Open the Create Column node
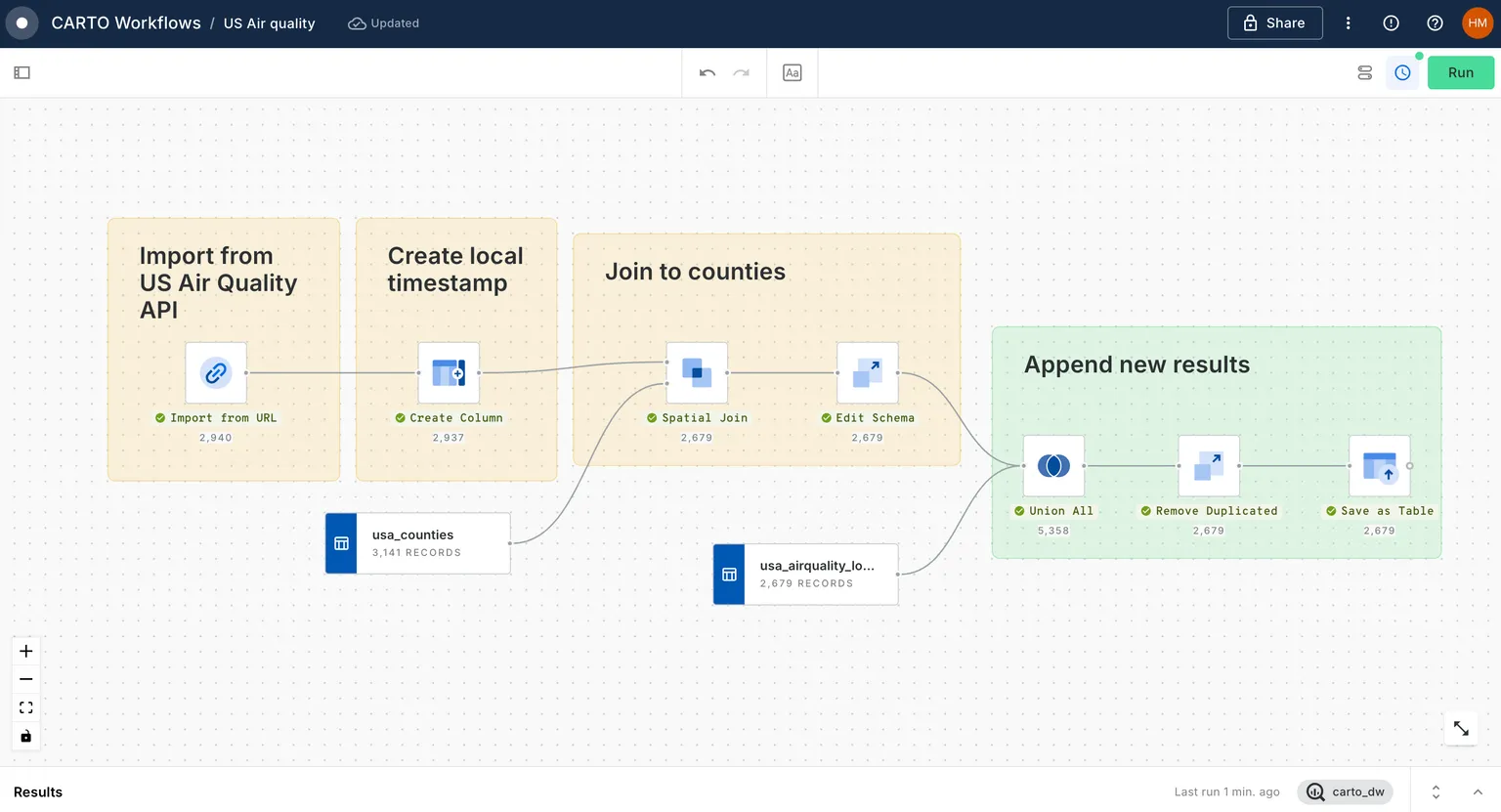Screen dimensions: 1501x812 pyautogui.click(x=450, y=372)
